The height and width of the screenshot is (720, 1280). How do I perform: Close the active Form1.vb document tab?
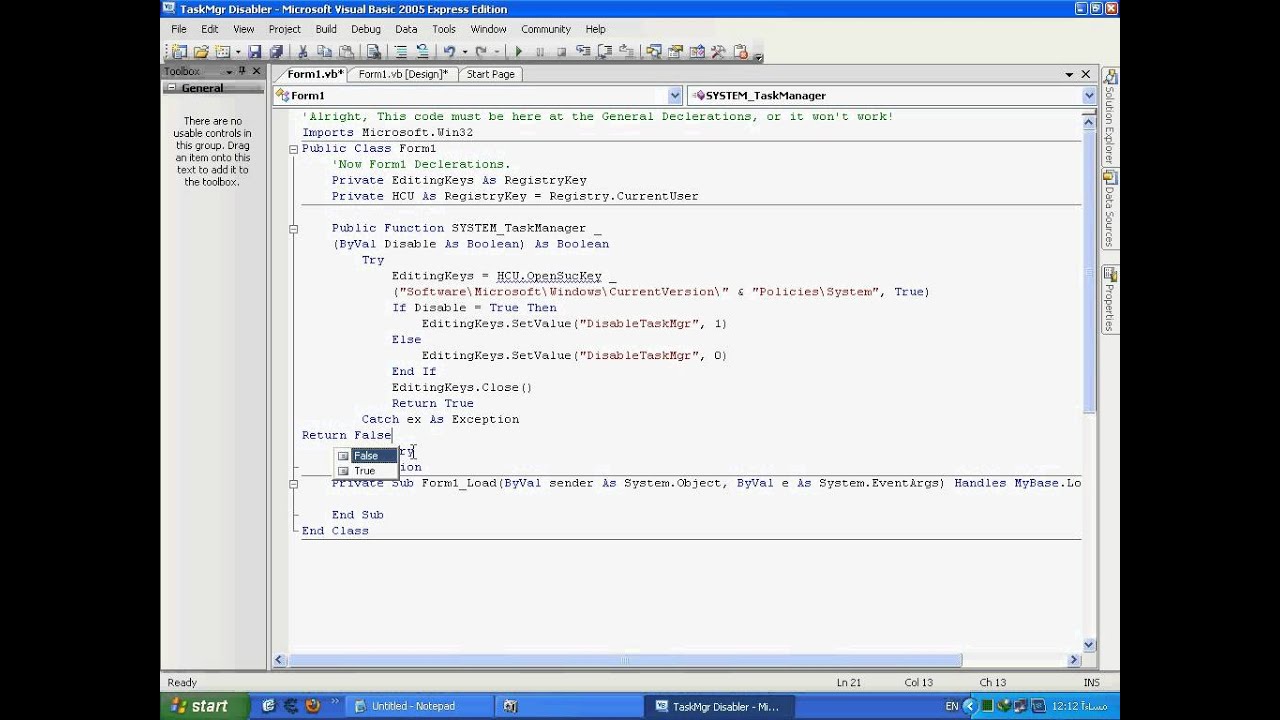(x=1086, y=74)
